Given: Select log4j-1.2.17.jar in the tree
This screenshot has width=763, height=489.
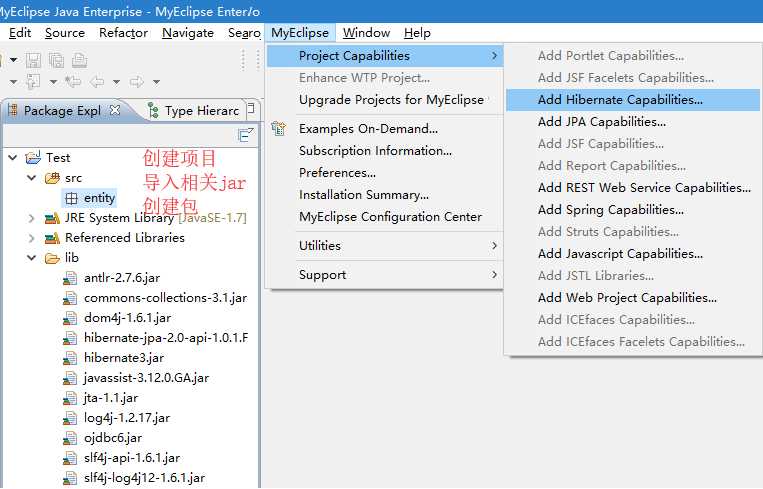Looking at the screenshot, I should (x=127, y=418).
